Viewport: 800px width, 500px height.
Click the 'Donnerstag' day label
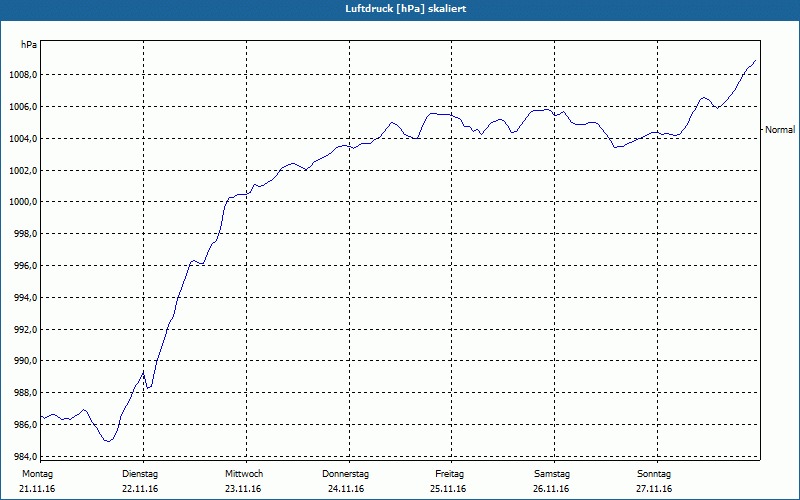coord(345,474)
